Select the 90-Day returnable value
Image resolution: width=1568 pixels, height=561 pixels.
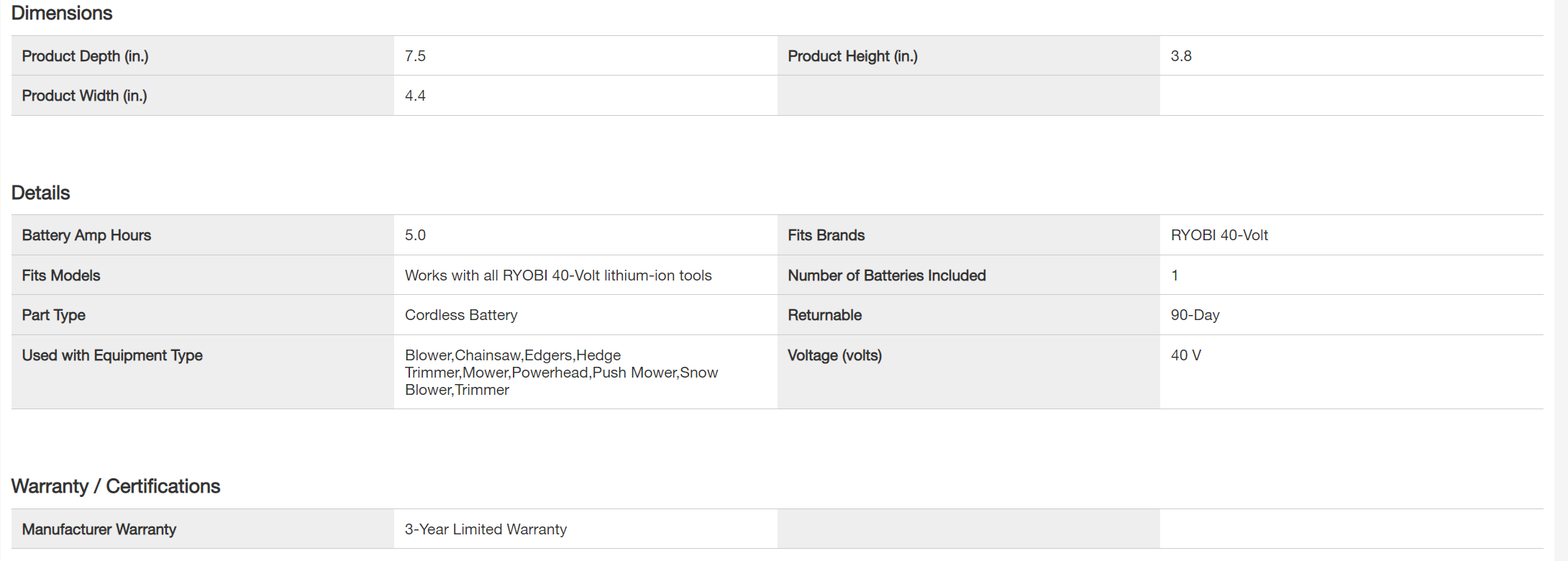pos(1195,315)
